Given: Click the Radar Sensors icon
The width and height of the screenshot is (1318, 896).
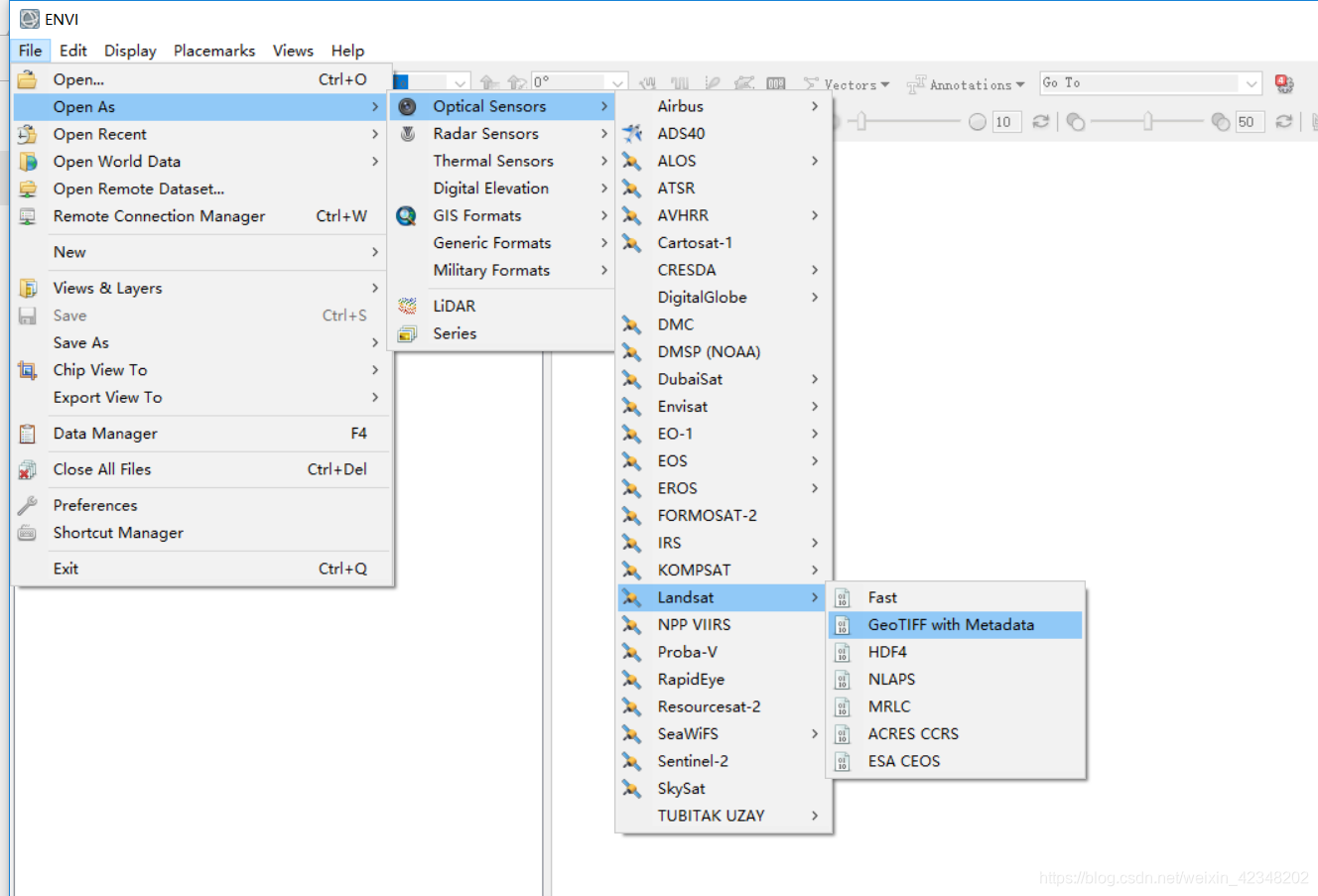Looking at the screenshot, I should (407, 133).
